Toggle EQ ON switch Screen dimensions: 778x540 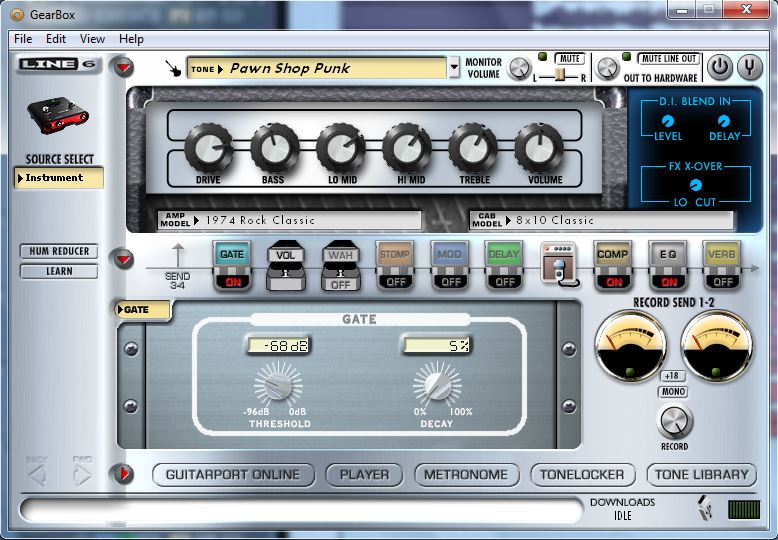[669, 282]
